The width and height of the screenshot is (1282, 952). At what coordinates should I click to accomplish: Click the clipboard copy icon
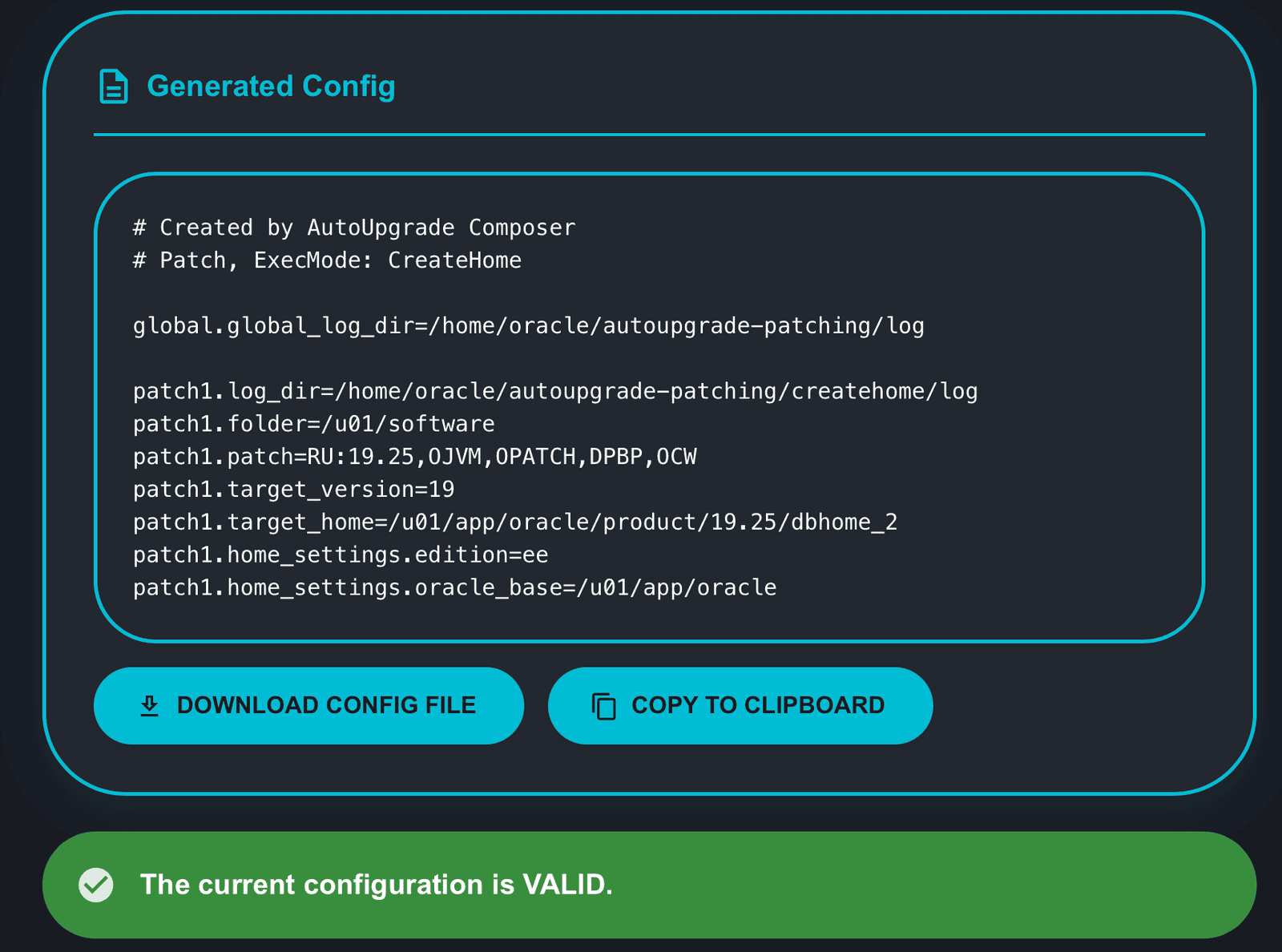(603, 706)
